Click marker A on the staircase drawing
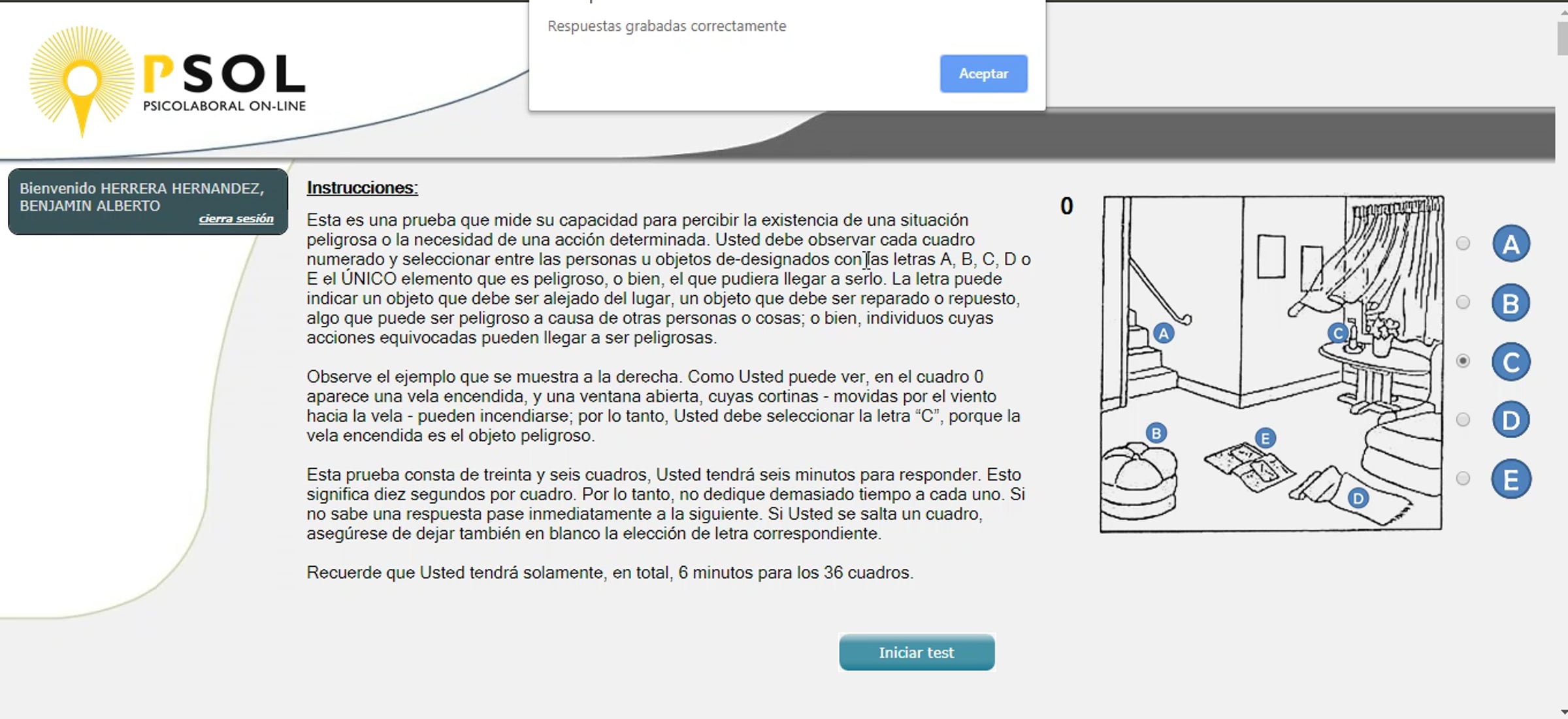The height and width of the screenshot is (719, 1568). tap(1164, 334)
